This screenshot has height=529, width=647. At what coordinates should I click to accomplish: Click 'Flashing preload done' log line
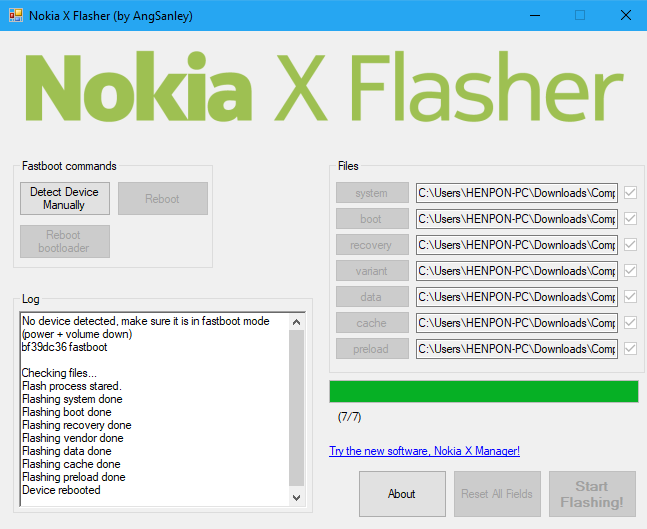(73, 477)
